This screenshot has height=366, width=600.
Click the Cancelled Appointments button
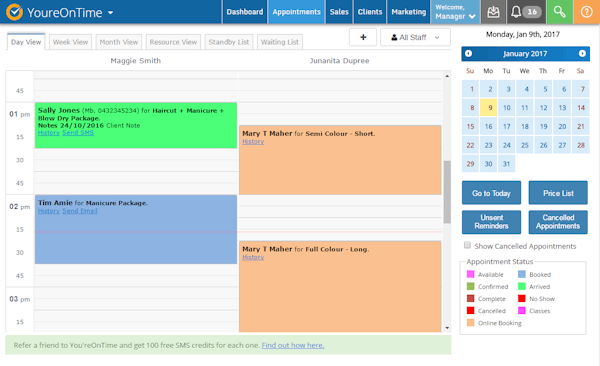[x=558, y=222]
